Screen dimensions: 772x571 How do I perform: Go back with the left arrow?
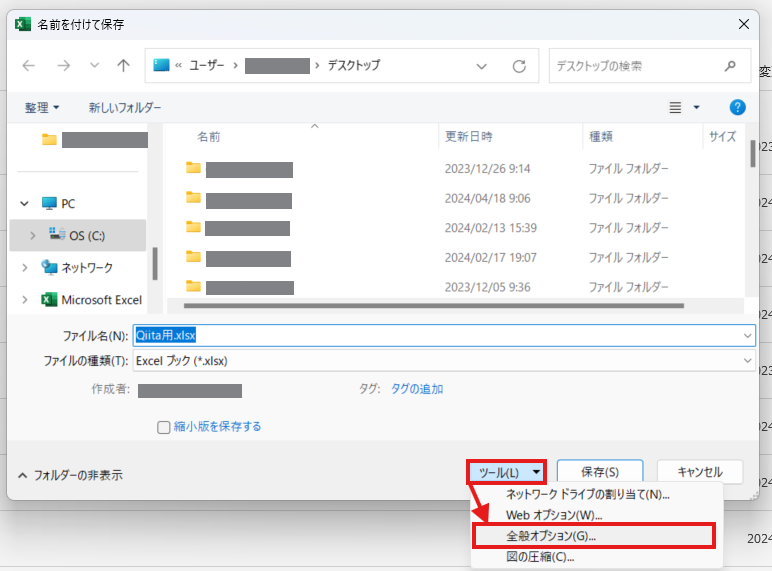[x=29, y=65]
